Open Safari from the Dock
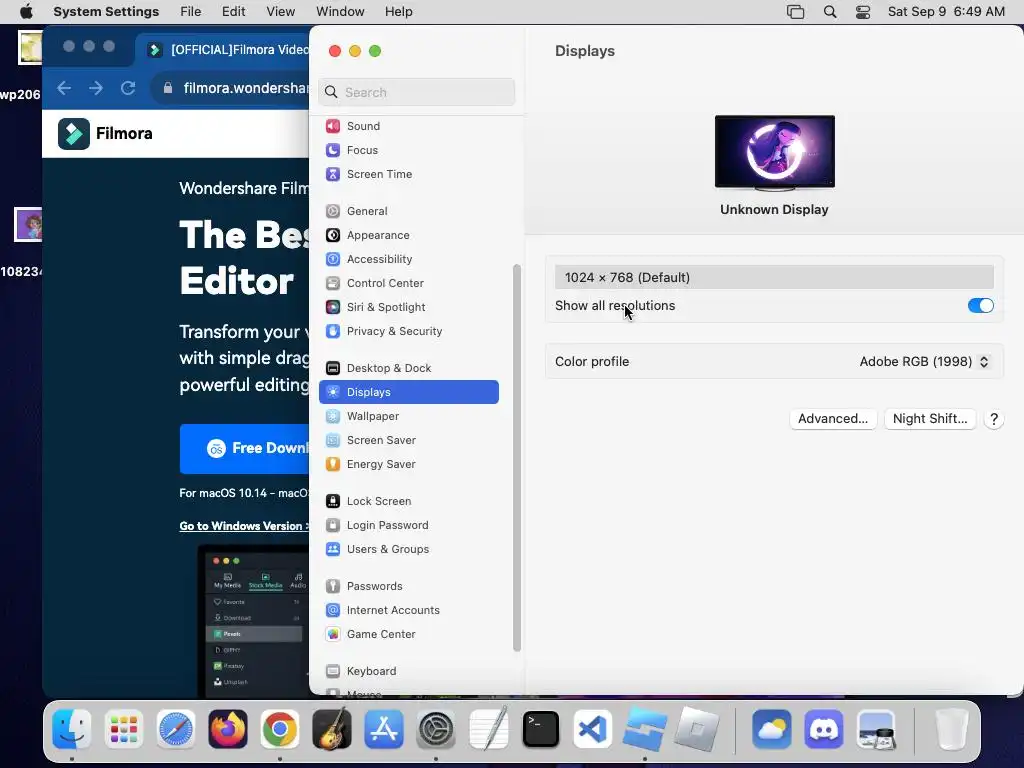Screen dimensions: 1024x768 (176, 729)
